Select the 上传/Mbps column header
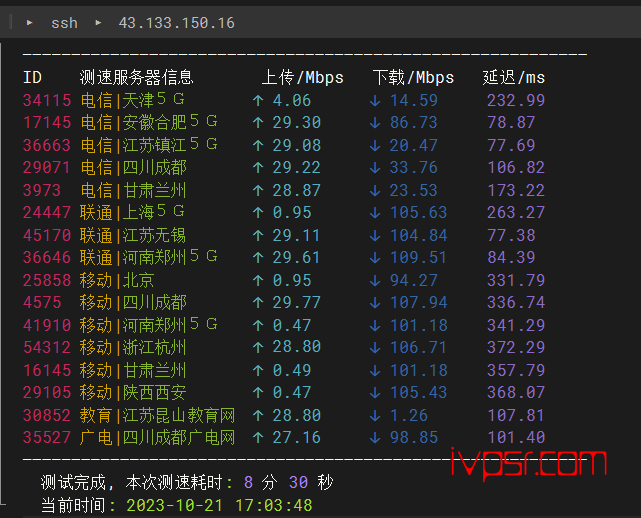 tap(303, 77)
